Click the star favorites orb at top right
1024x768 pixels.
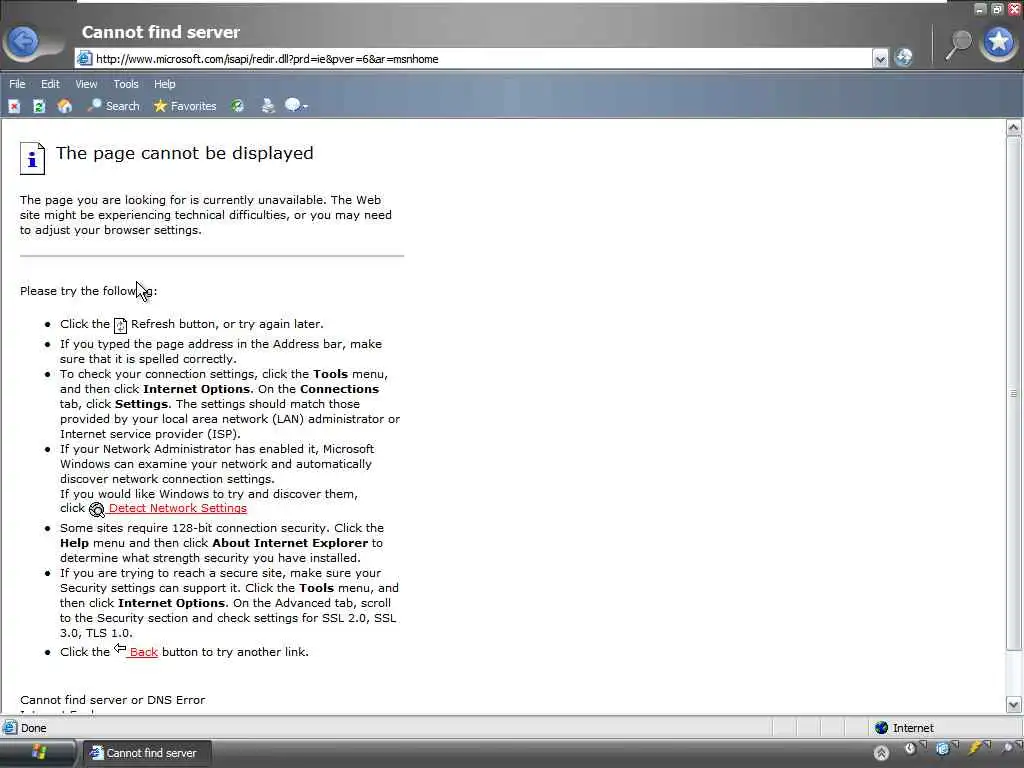pos(999,42)
